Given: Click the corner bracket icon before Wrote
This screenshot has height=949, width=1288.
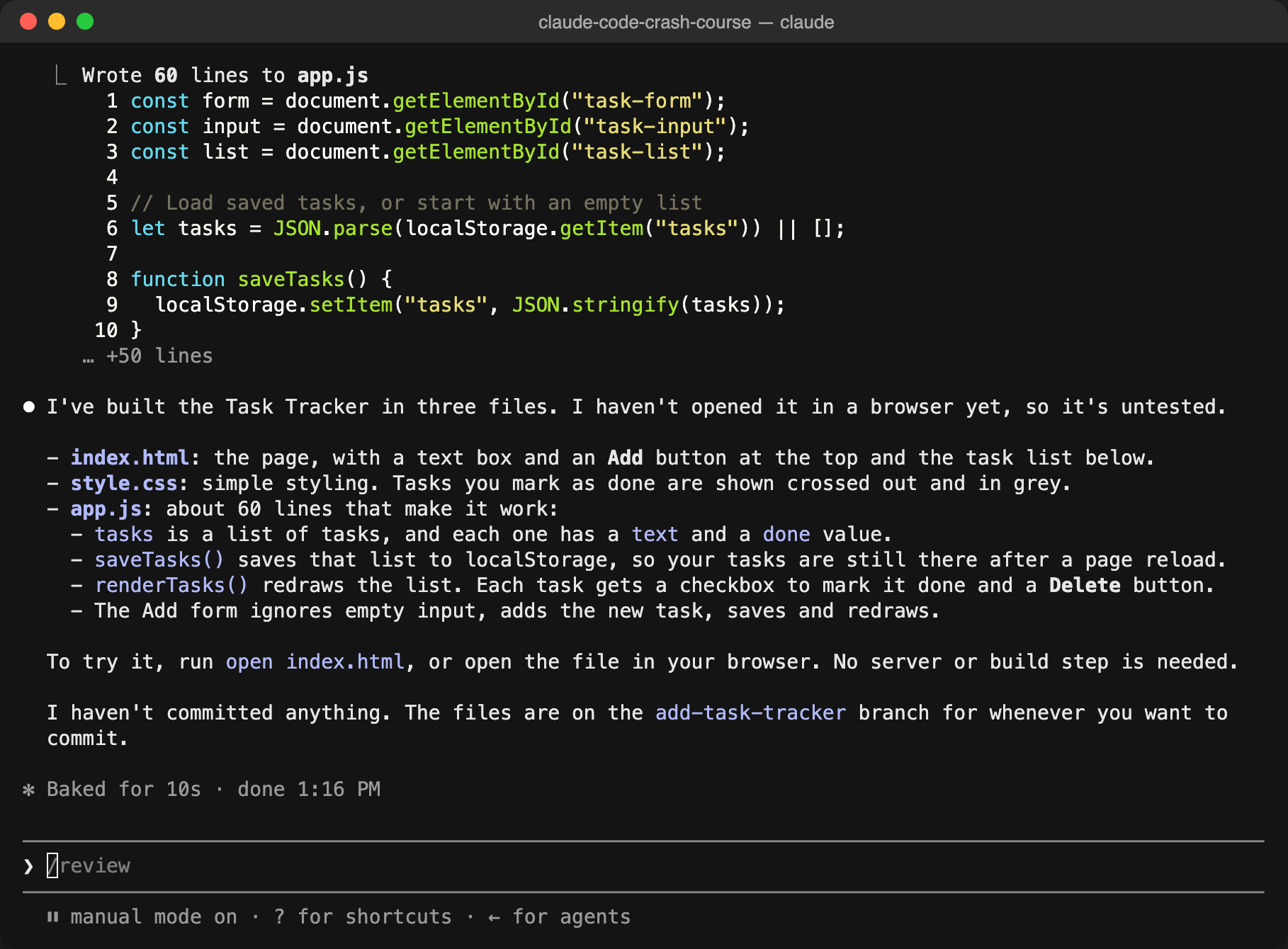Looking at the screenshot, I should tap(61, 75).
